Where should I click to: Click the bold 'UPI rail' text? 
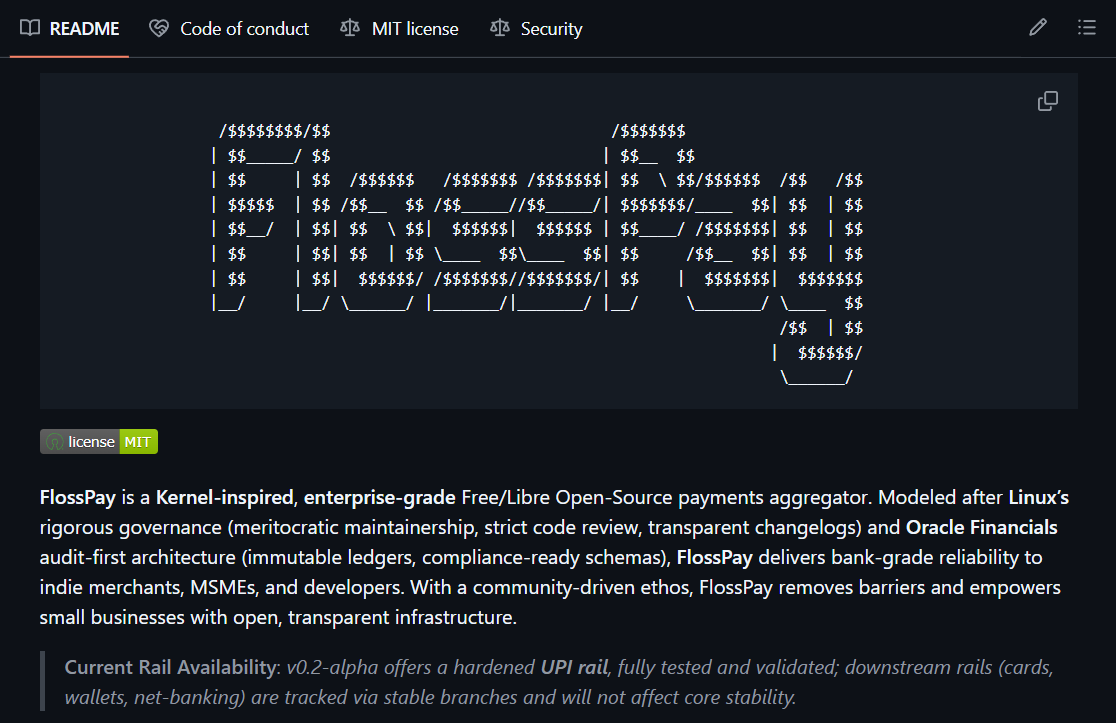[x=574, y=667]
